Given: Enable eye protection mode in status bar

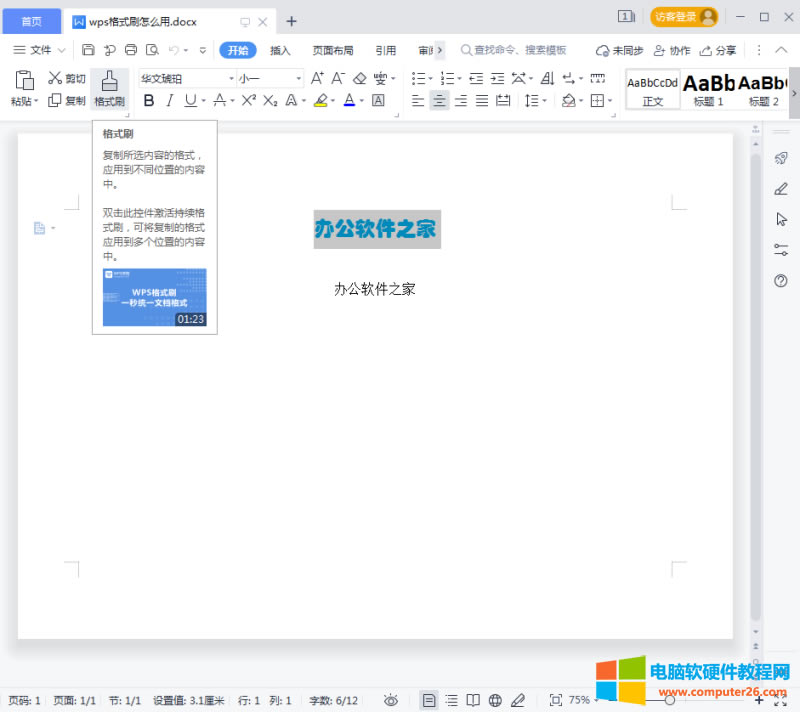Looking at the screenshot, I should 391,700.
